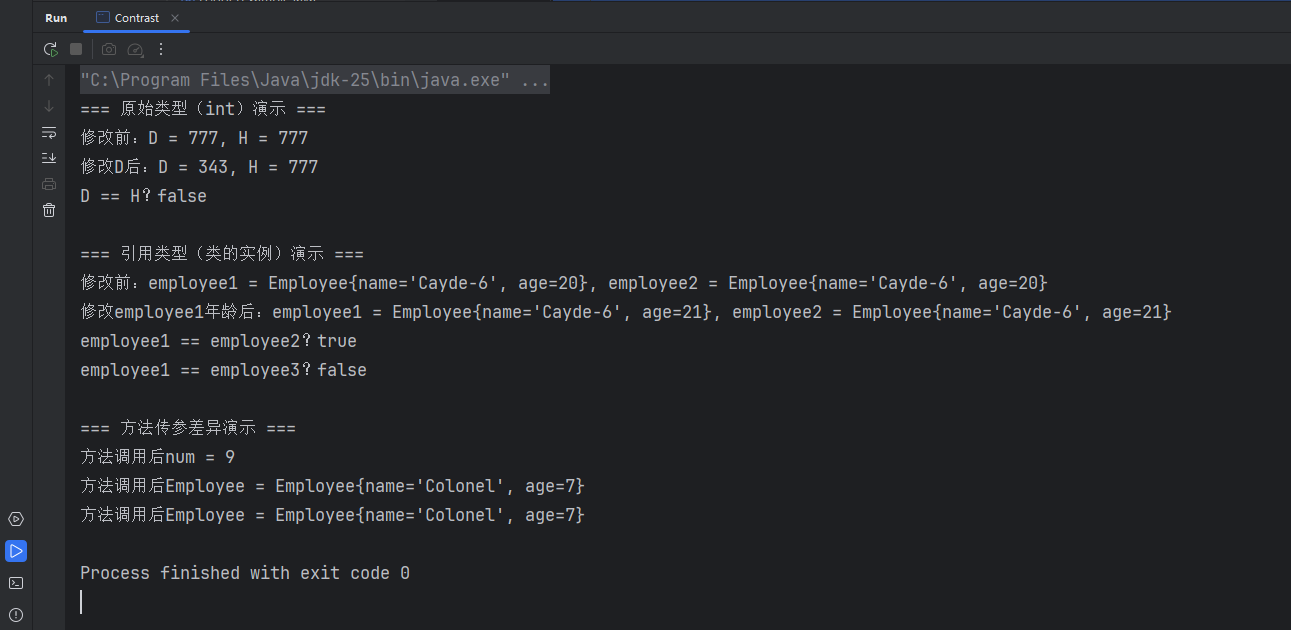This screenshot has width=1291, height=630.
Task: Open the Terminal tool window icon
Action: click(x=16, y=583)
